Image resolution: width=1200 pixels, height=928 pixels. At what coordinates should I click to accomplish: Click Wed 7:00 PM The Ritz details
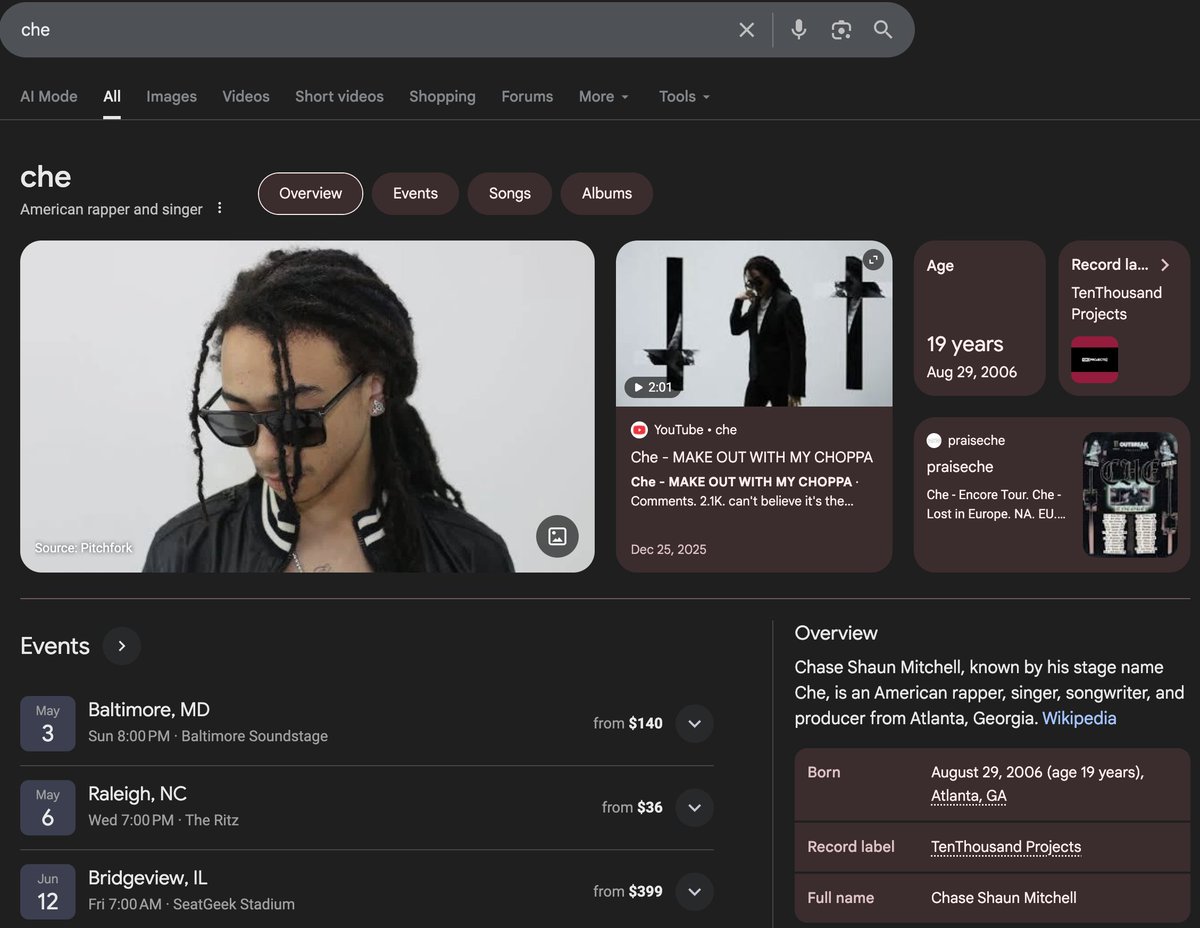pos(164,820)
